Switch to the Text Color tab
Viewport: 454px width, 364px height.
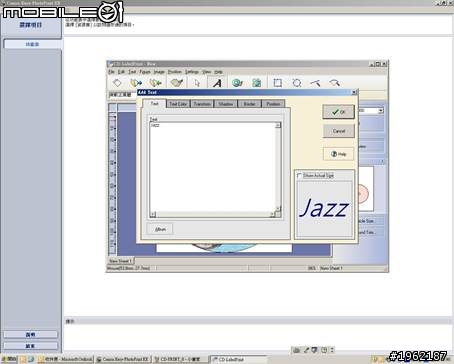tap(178, 104)
